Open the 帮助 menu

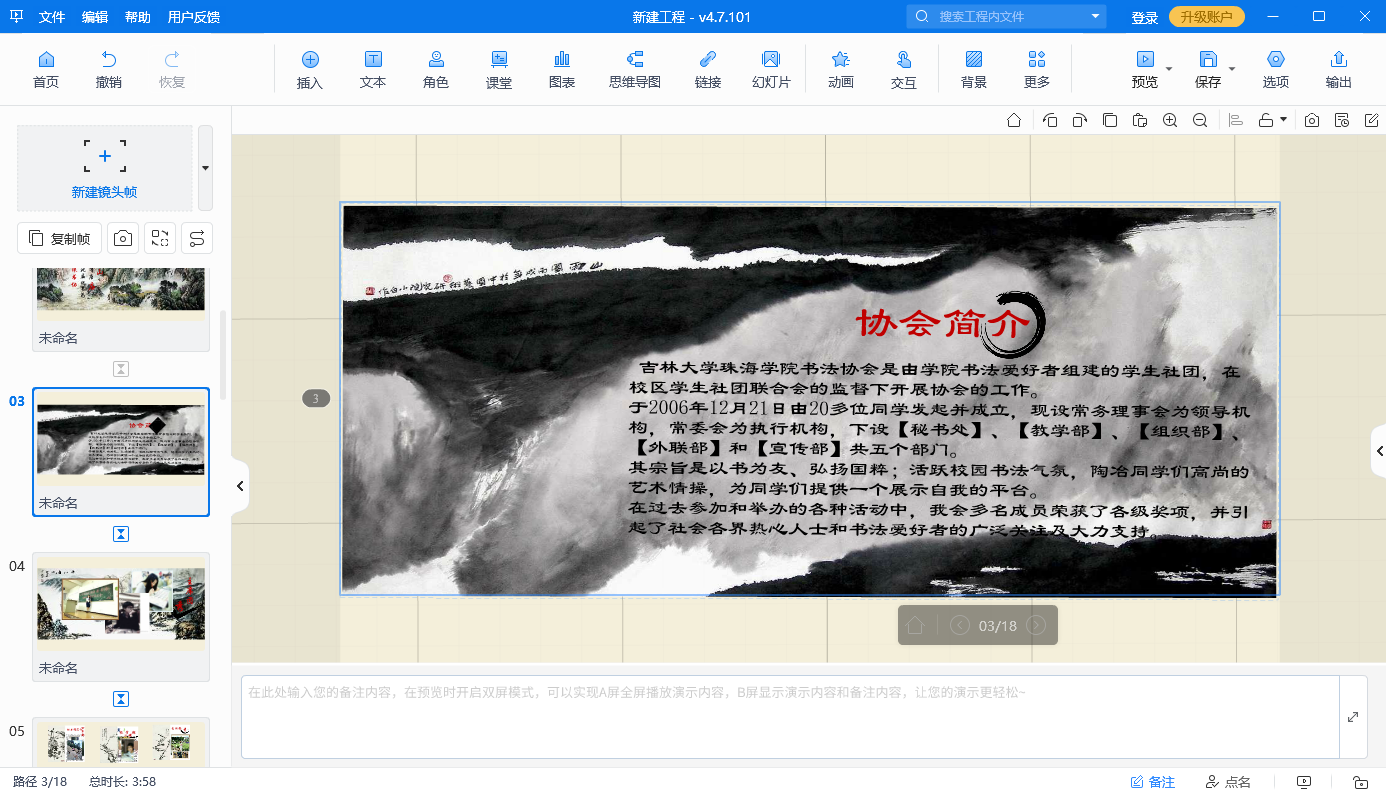(138, 17)
